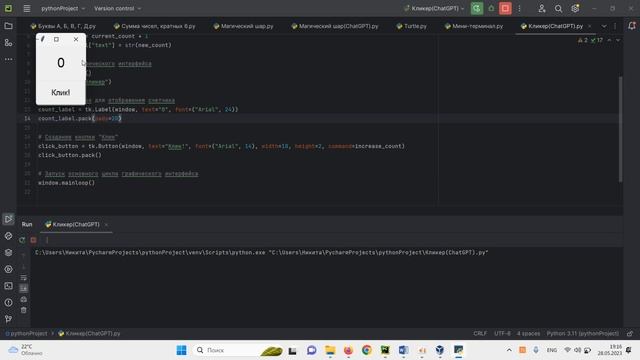Click the counter label 0 in tkinter window

pos(61,63)
